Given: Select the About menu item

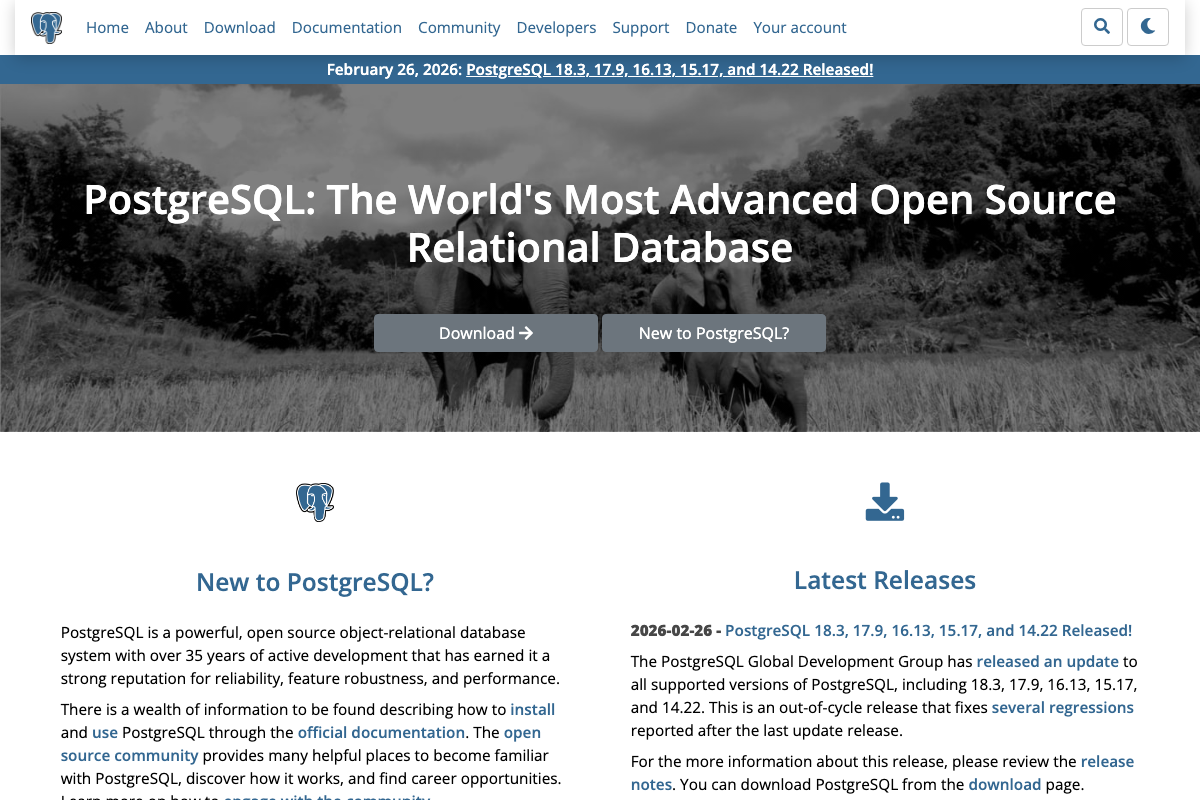Looking at the screenshot, I should tap(166, 28).
